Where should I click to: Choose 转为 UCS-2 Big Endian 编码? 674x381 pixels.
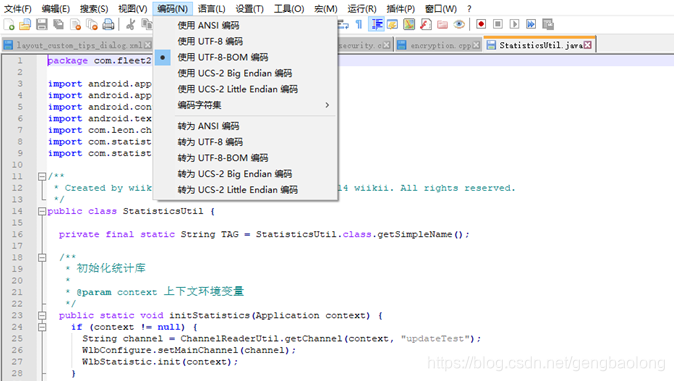click(245, 174)
